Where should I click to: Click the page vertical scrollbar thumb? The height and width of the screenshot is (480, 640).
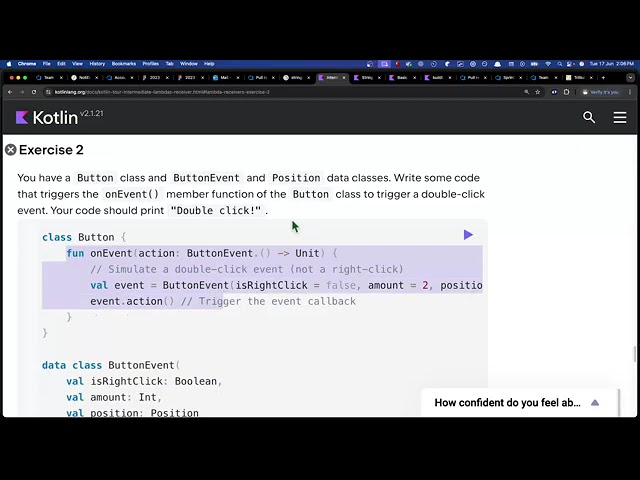634,353
